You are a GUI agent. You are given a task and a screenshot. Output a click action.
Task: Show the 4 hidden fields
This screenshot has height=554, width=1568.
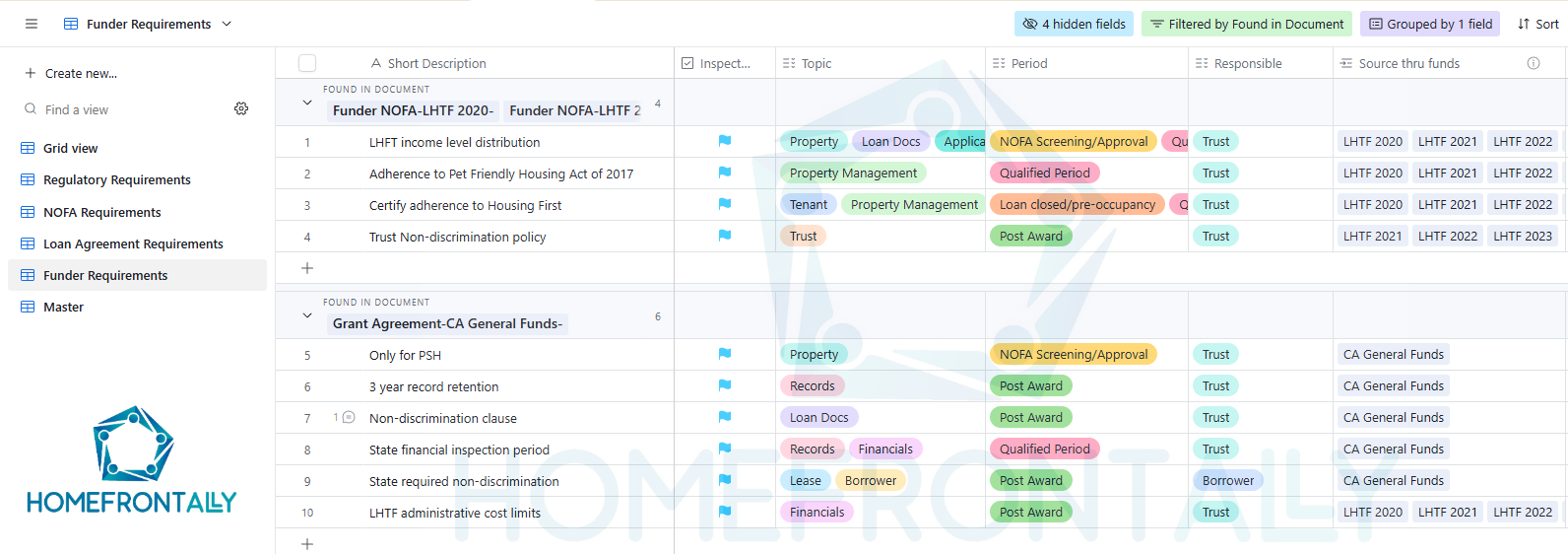point(1074,24)
